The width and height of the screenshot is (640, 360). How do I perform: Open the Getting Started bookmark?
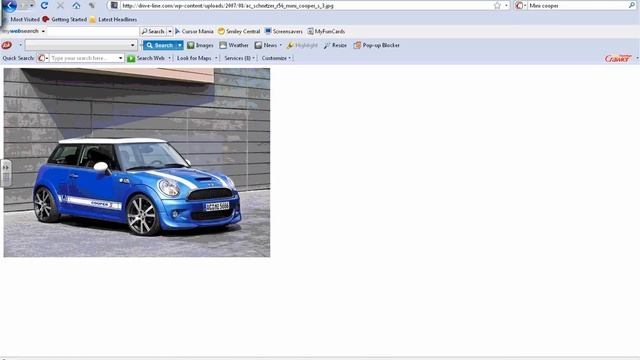pyautogui.click(x=64, y=20)
